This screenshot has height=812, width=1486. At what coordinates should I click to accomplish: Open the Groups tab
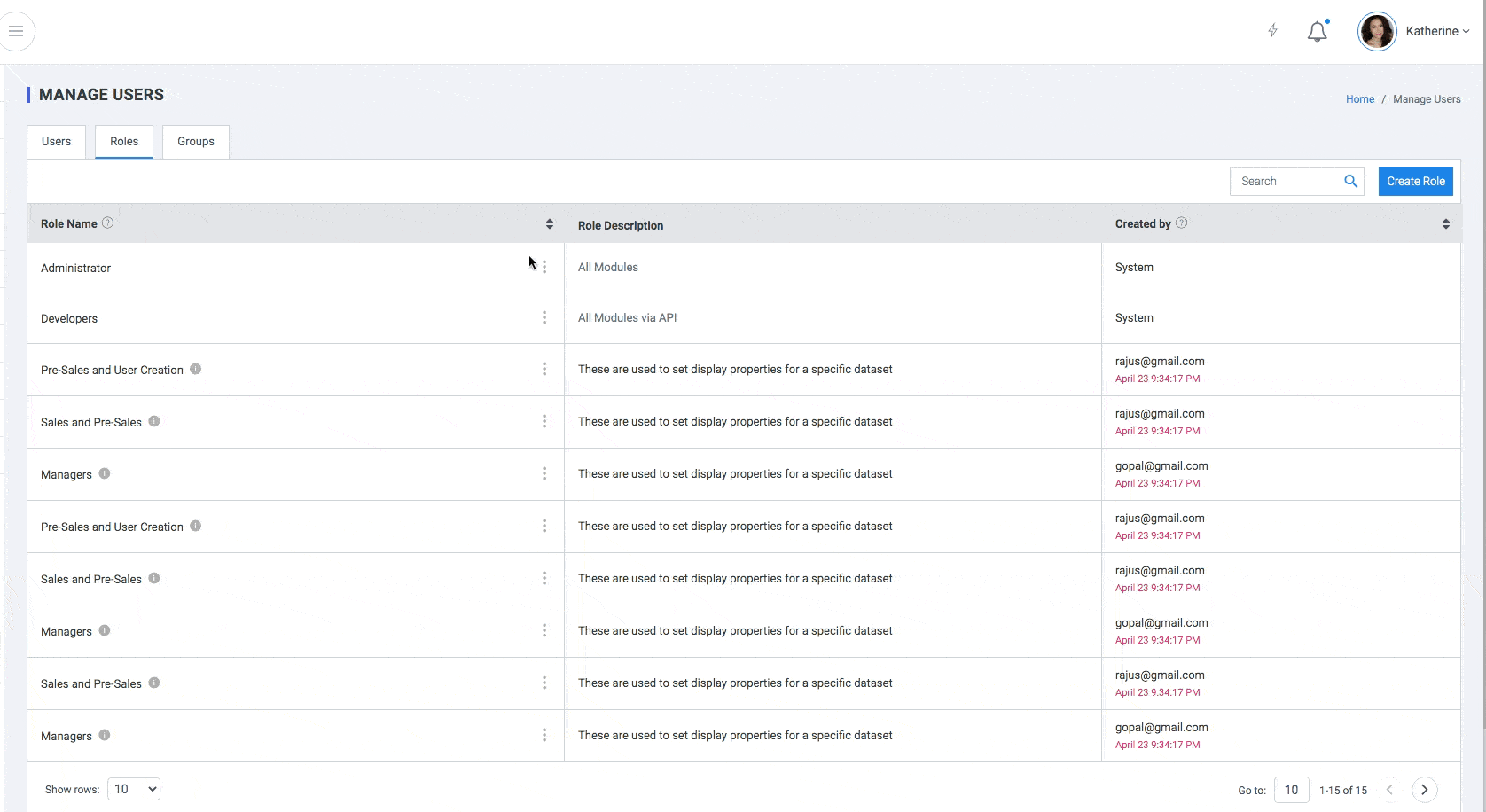(x=196, y=142)
